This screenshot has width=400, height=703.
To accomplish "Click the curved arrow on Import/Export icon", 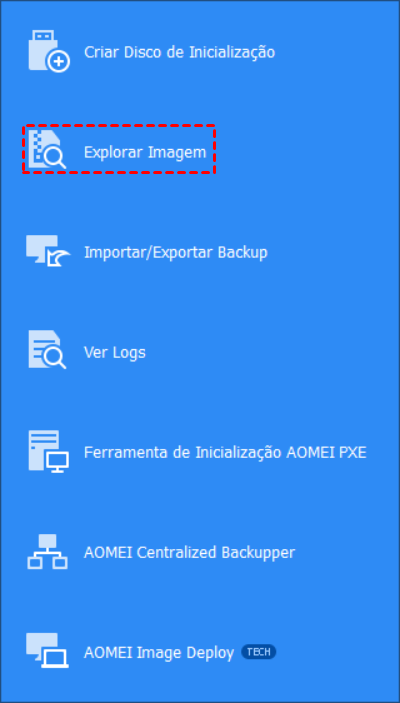I will point(59,258).
